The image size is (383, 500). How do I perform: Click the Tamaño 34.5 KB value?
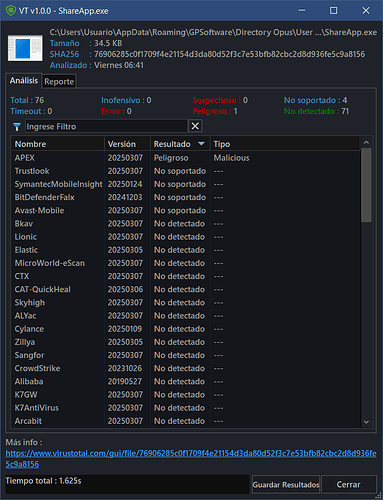point(108,43)
